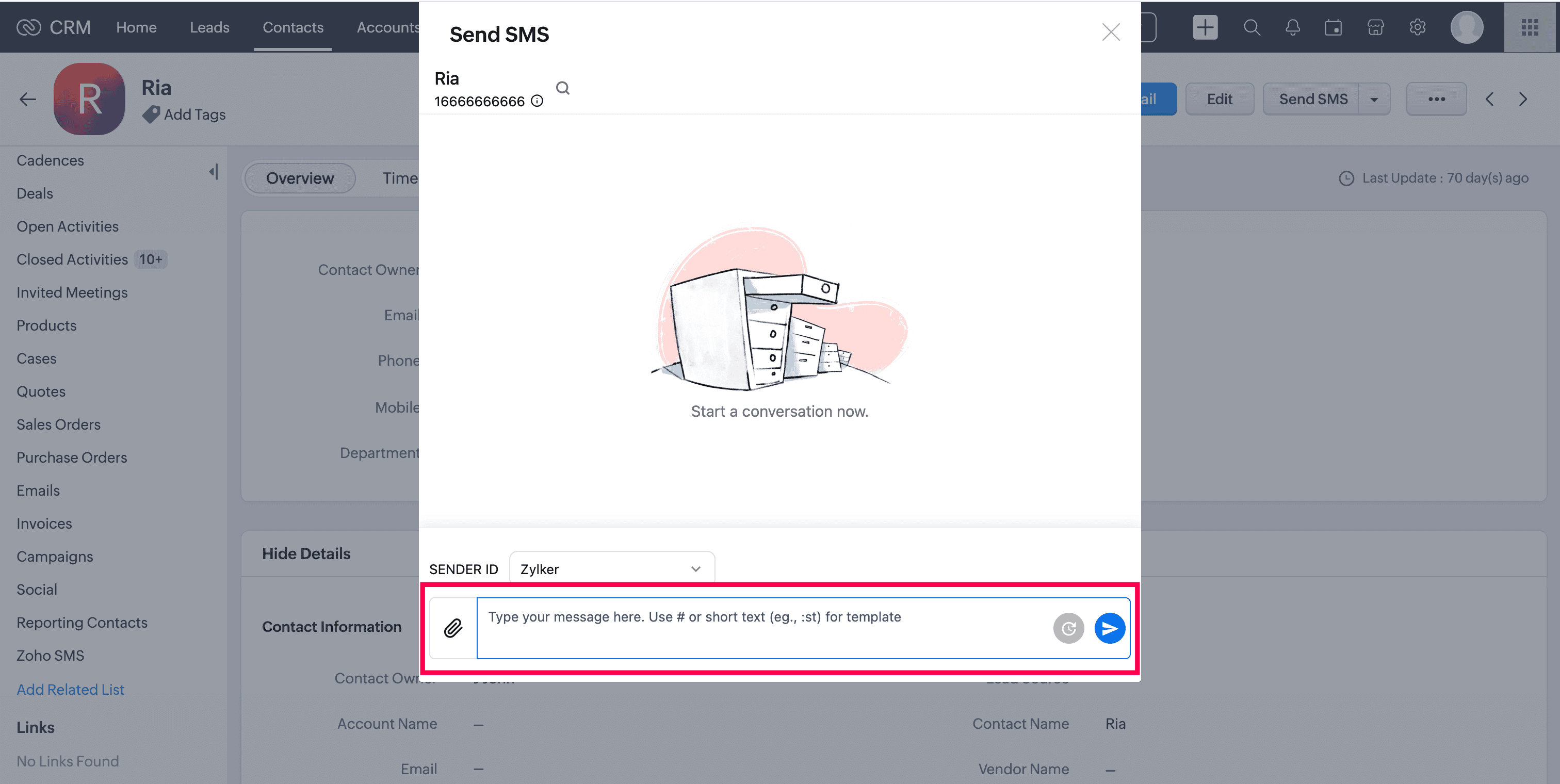Collapse the related list sidebar

coord(213,172)
